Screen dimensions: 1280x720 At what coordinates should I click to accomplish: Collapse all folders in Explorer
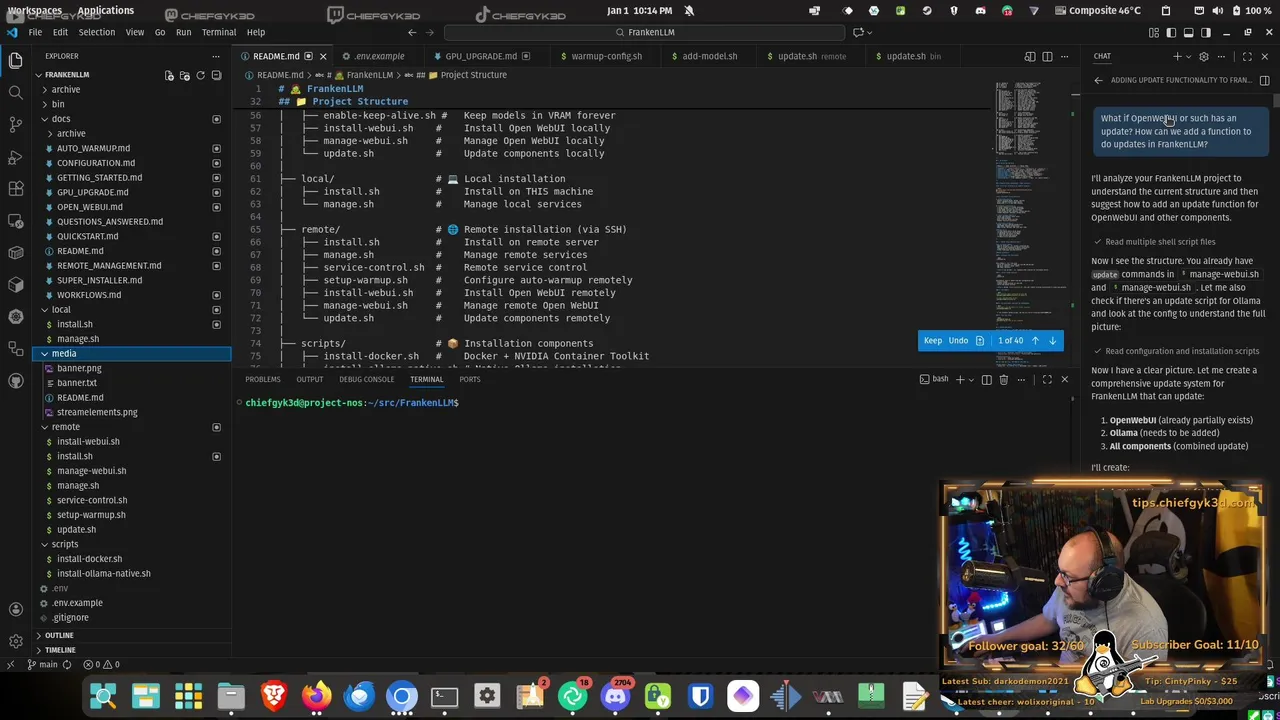pyautogui.click(x=216, y=75)
